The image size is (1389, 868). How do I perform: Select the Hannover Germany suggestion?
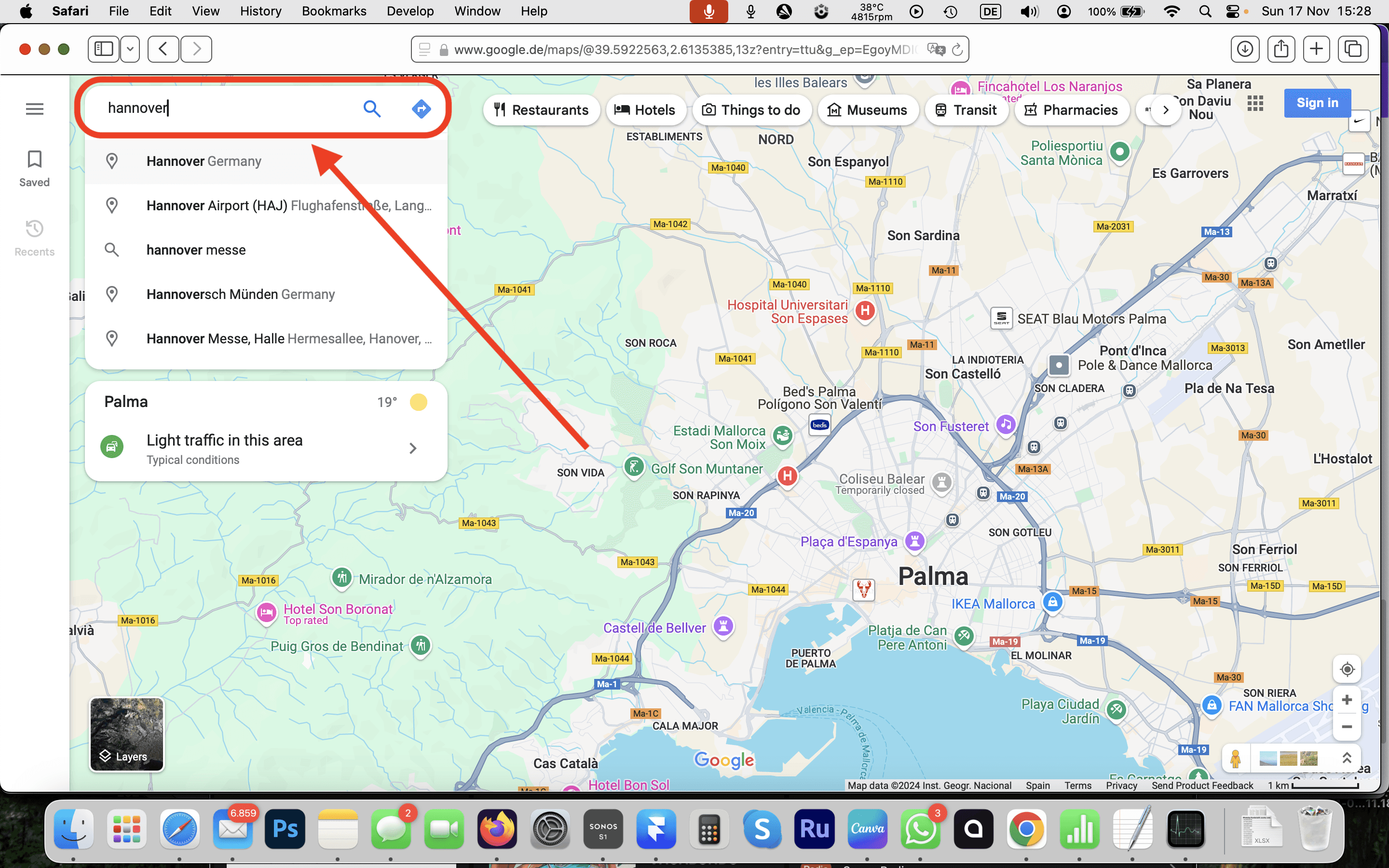[x=204, y=162]
